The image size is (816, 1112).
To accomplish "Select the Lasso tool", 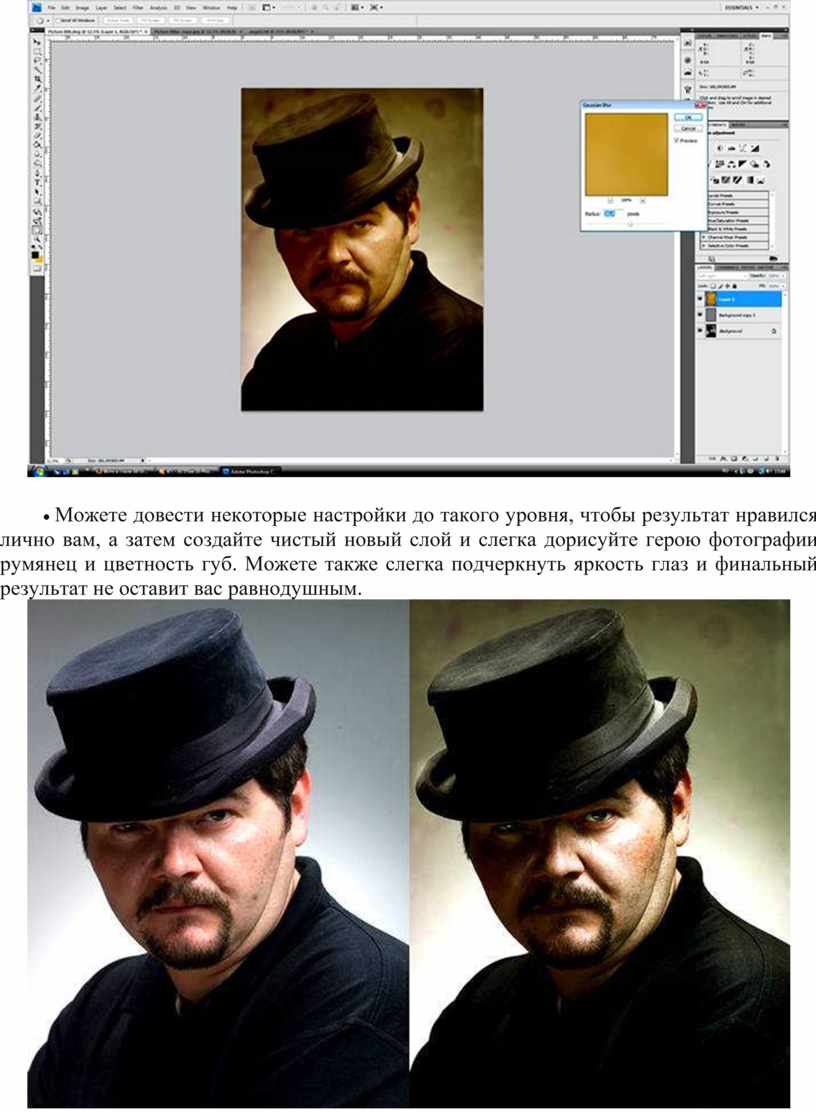I will pyautogui.click(x=38, y=61).
